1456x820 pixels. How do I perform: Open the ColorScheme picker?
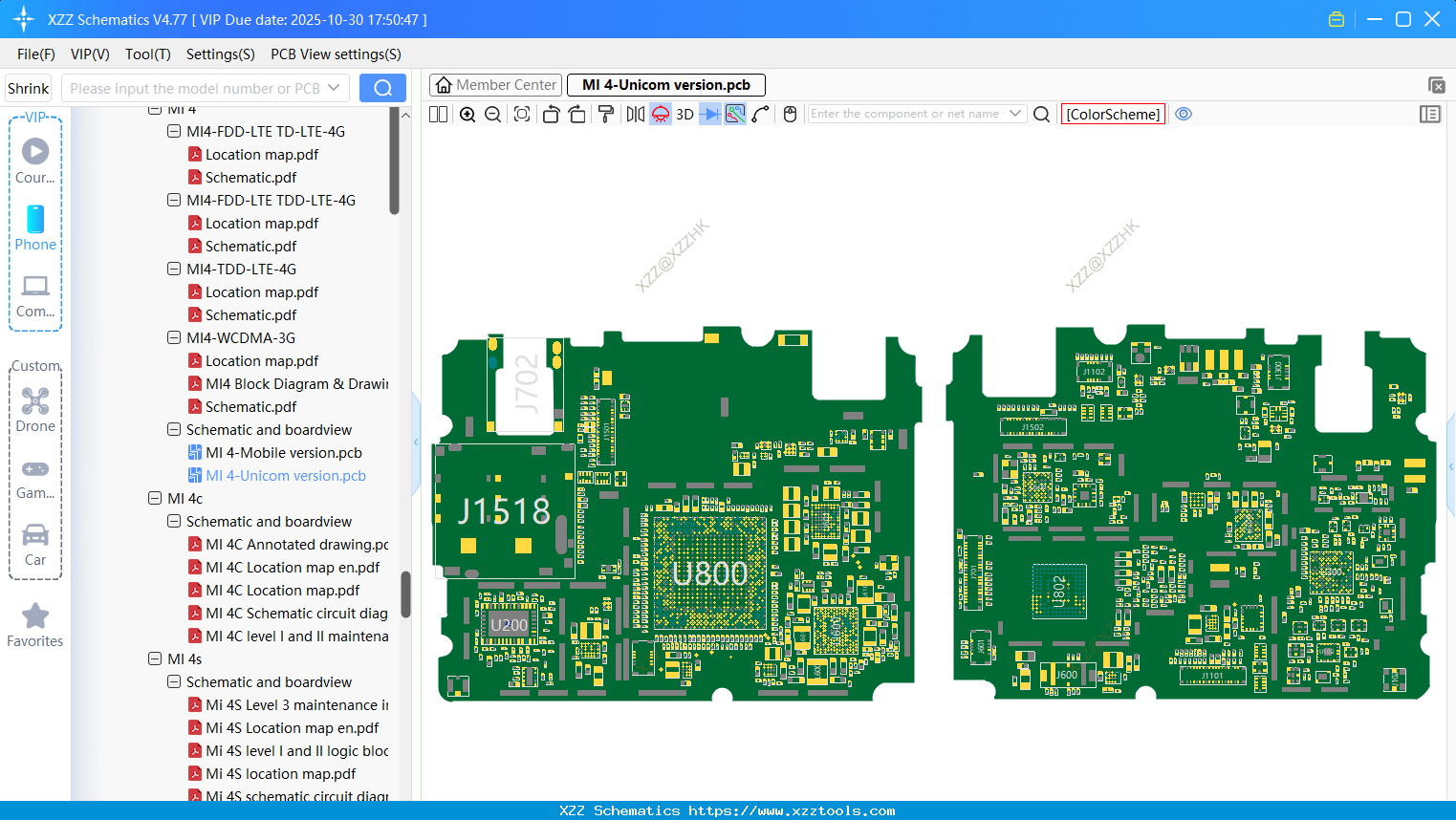pos(1113,114)
